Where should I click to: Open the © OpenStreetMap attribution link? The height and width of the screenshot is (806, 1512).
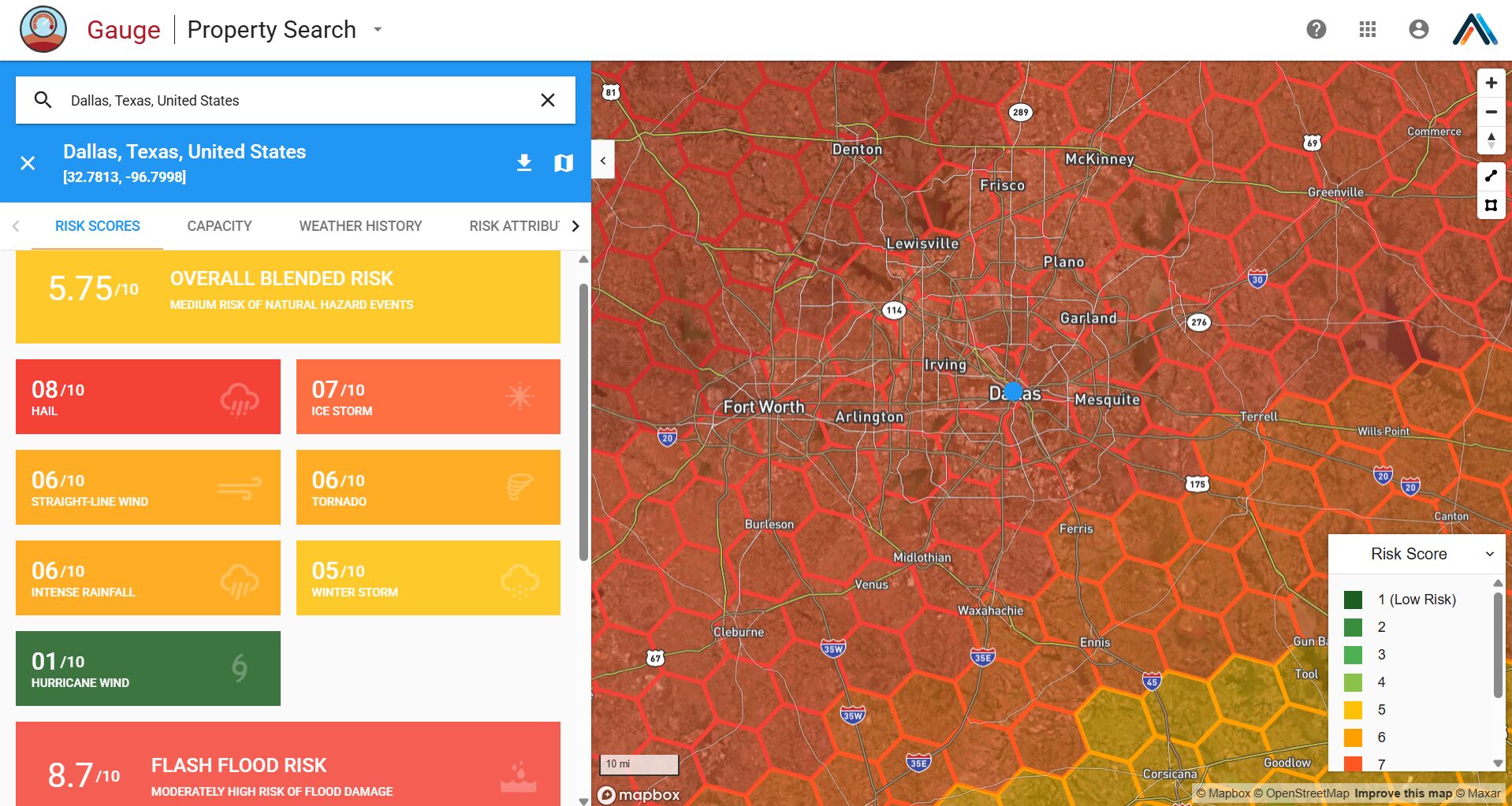click(x=1302, y=793)
